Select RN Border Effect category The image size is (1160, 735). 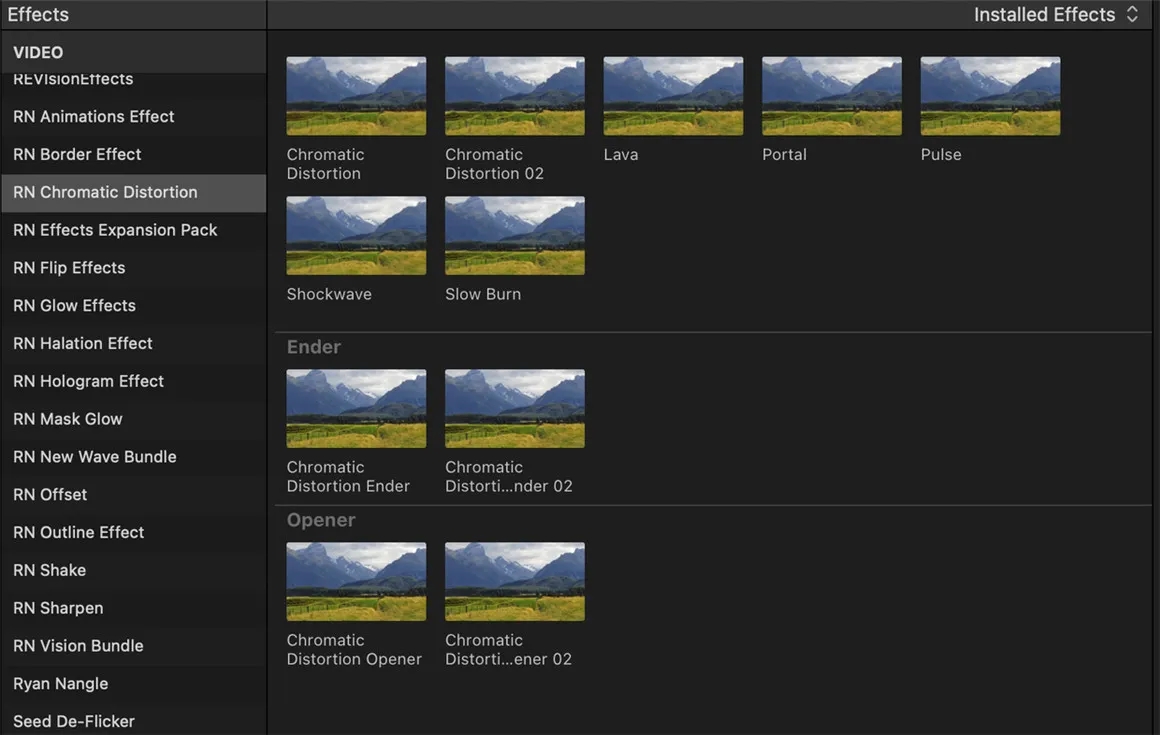click(77, 155)
